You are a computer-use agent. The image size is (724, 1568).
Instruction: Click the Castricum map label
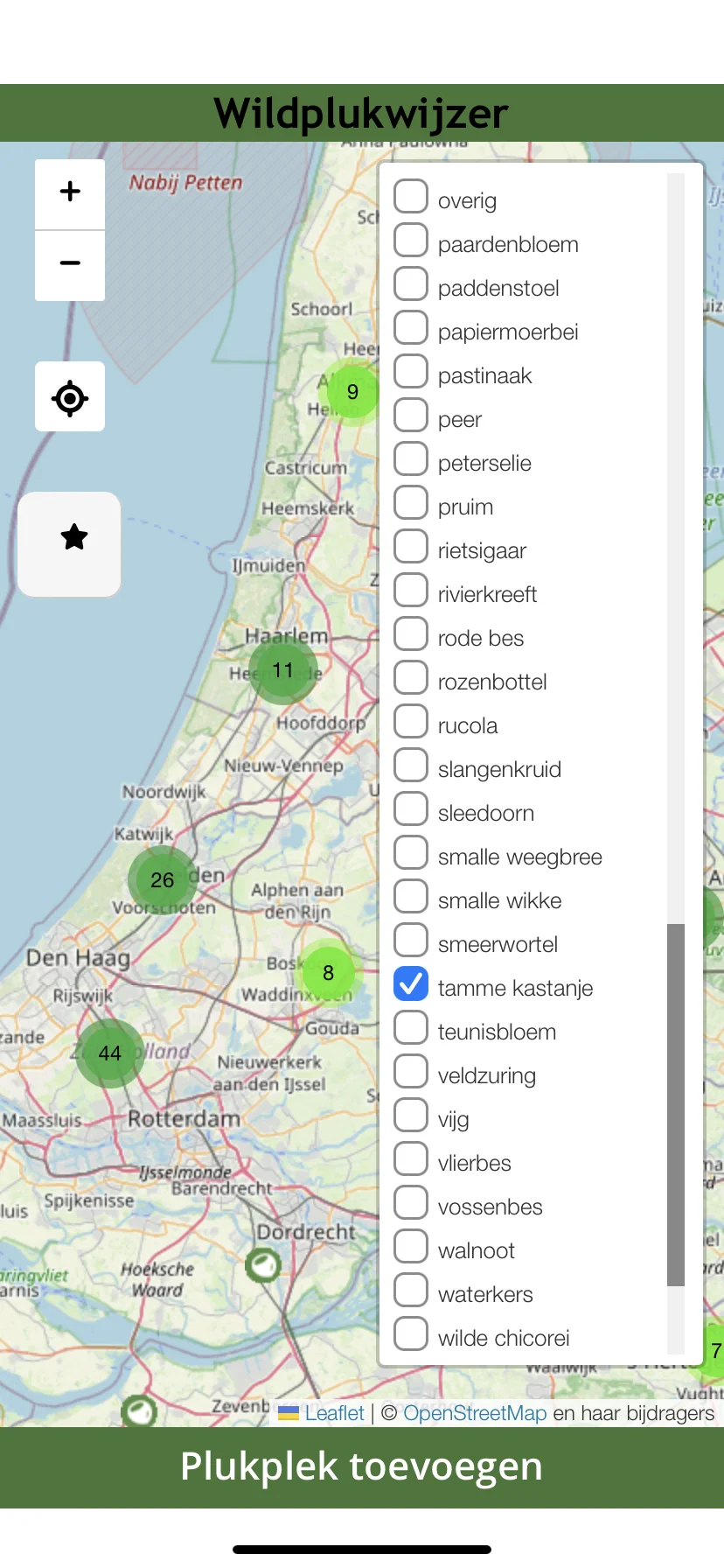point(306,468)
